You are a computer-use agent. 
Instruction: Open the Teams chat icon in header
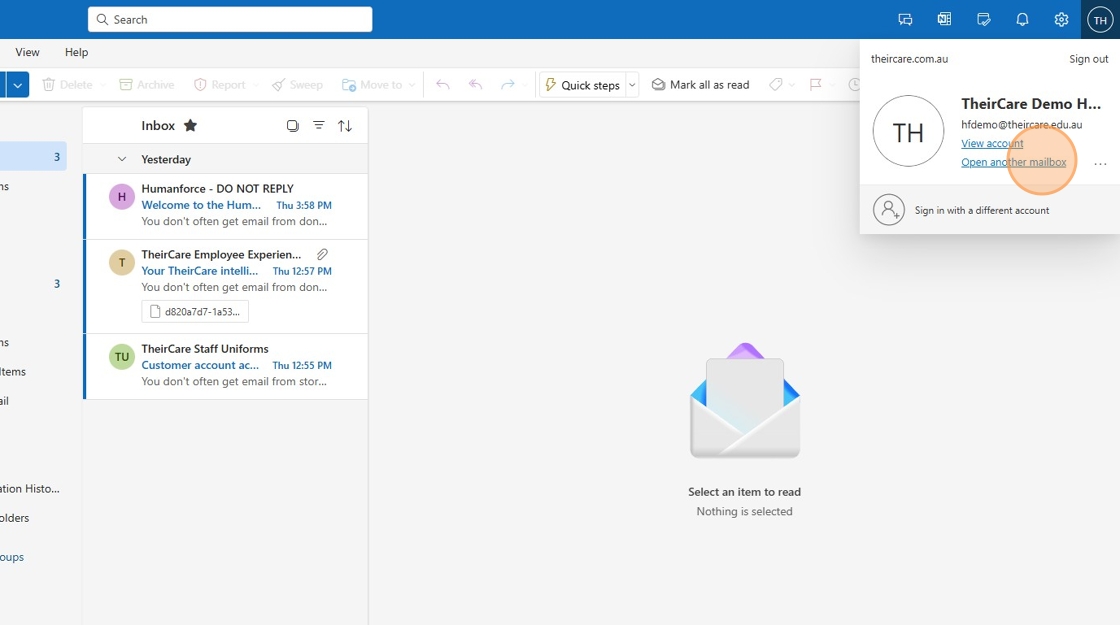click(905, 19)
